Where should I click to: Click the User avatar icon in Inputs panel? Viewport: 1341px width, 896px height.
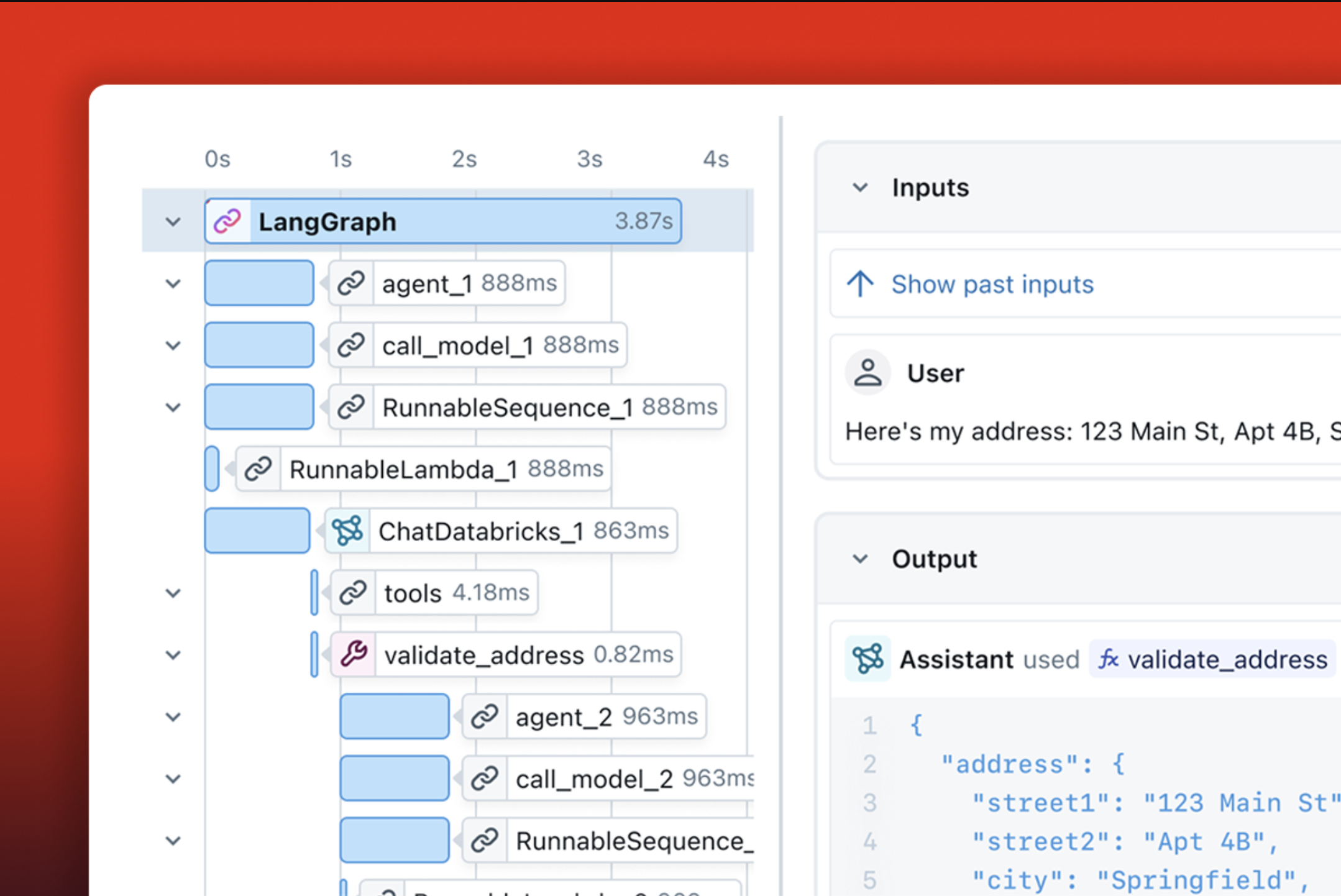point(867,372)
